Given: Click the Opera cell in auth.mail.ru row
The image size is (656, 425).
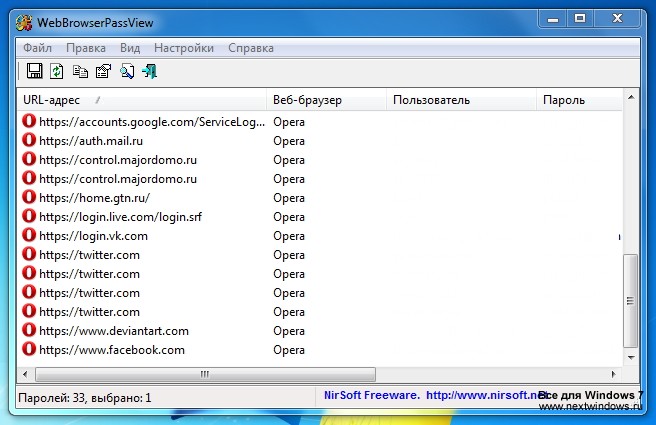Looking at the screenshot, I should 289,141.
